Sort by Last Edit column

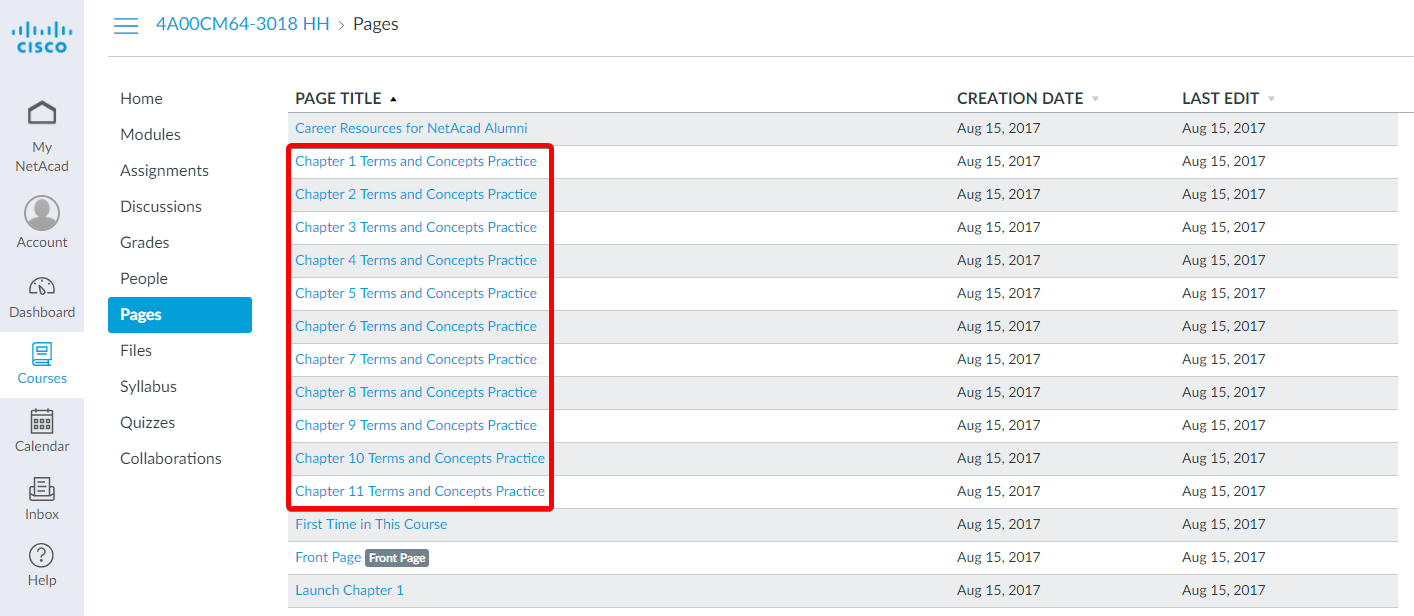(1220, 98)
